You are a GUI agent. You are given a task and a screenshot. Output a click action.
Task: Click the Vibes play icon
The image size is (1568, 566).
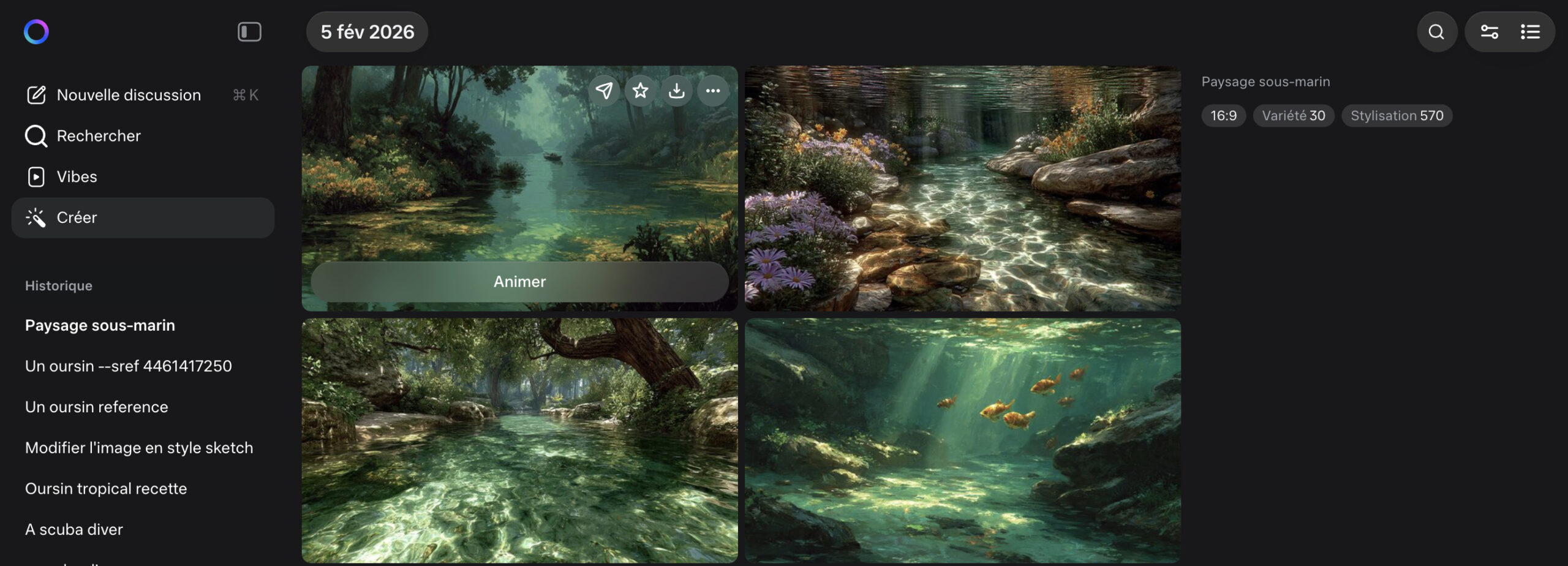coord(36,177)
